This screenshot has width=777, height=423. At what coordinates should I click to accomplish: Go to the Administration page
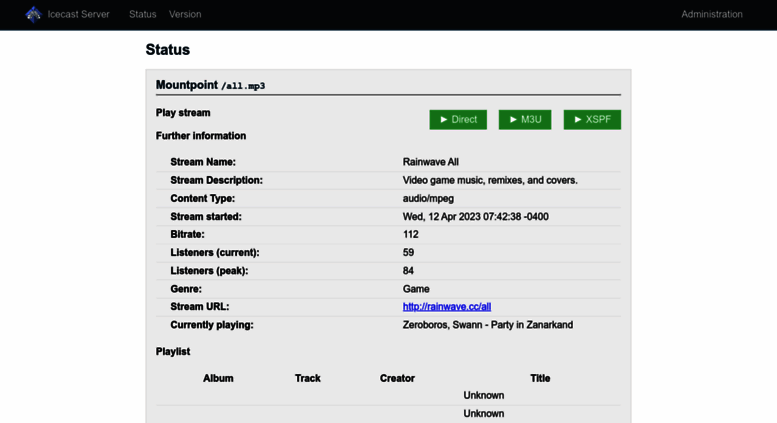[x=712, y=14]
